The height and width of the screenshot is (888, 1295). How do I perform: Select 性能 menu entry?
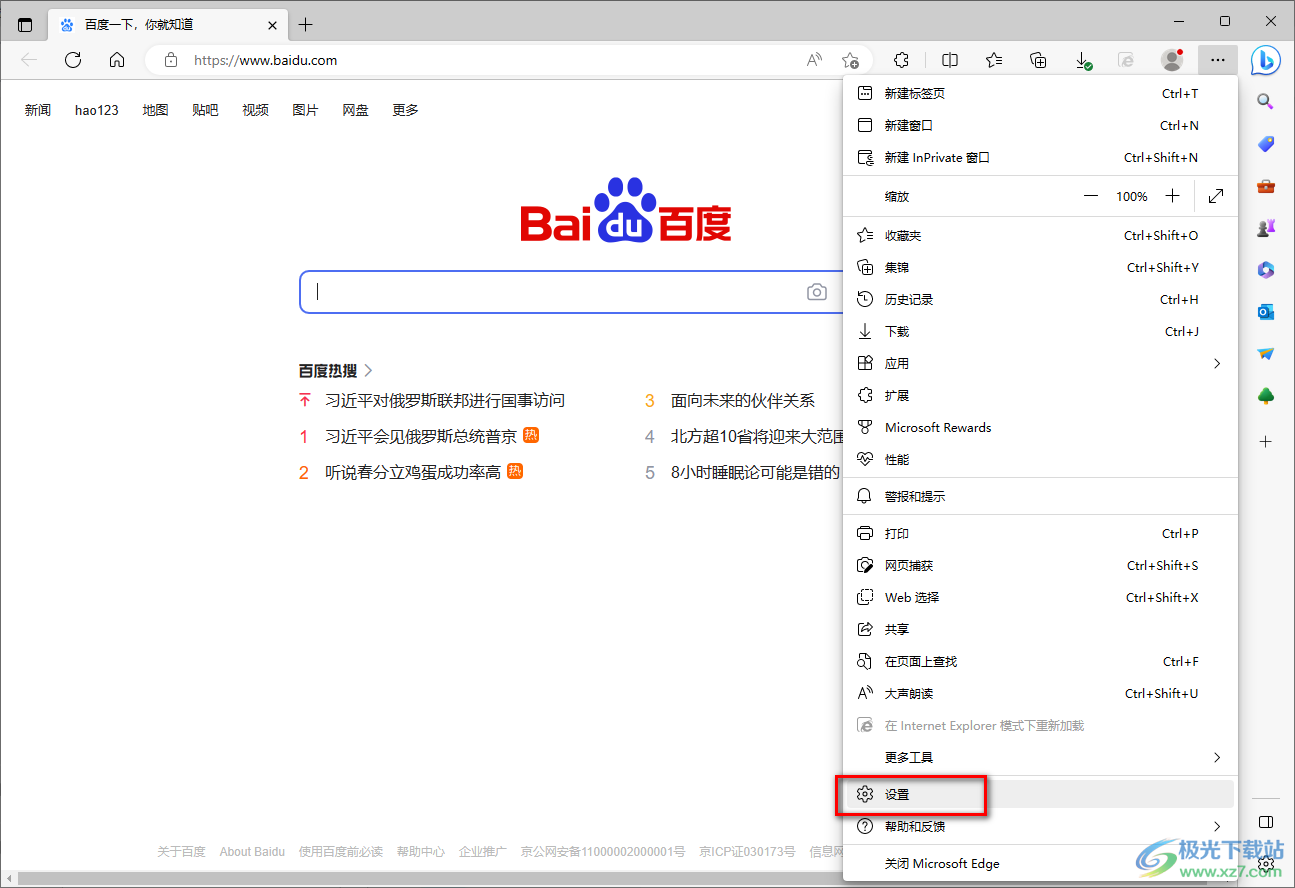pyautogui.click(x=1040, y=459)
